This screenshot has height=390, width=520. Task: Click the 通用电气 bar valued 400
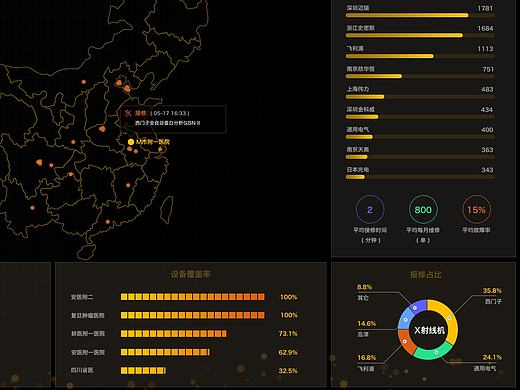420,137
